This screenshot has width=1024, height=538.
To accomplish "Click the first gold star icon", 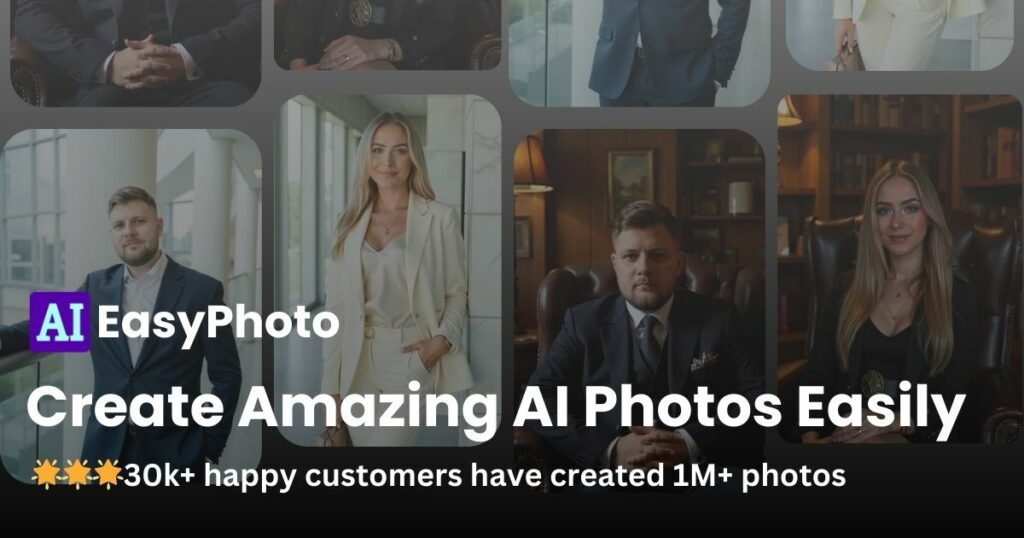I will point(45,474).
